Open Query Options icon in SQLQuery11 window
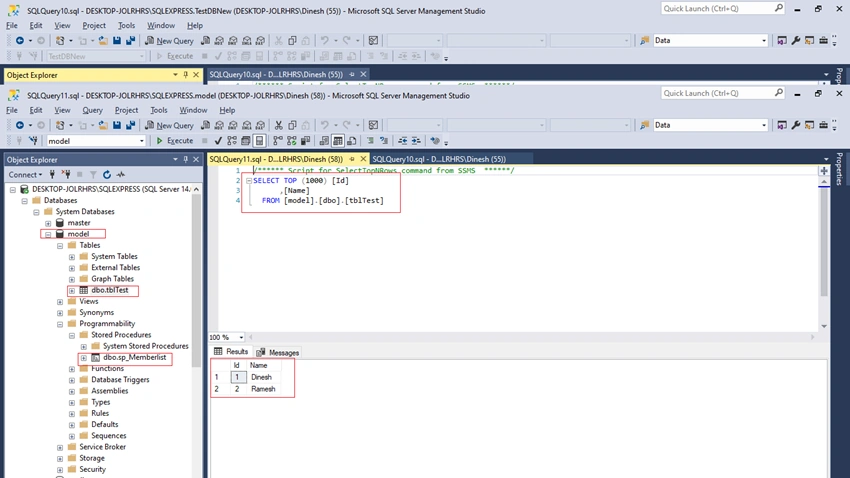850x478 pixels. tap(246, 141)
